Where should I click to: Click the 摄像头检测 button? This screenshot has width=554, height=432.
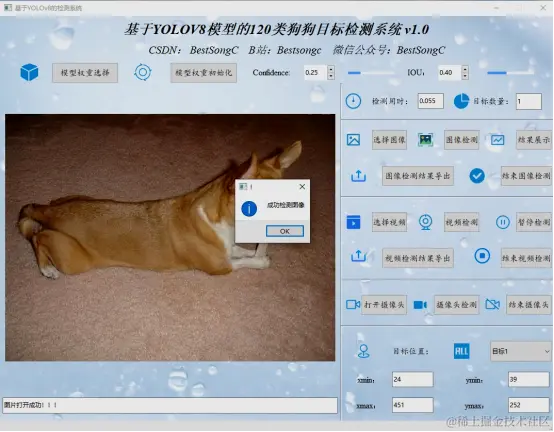tap(456, 305)
